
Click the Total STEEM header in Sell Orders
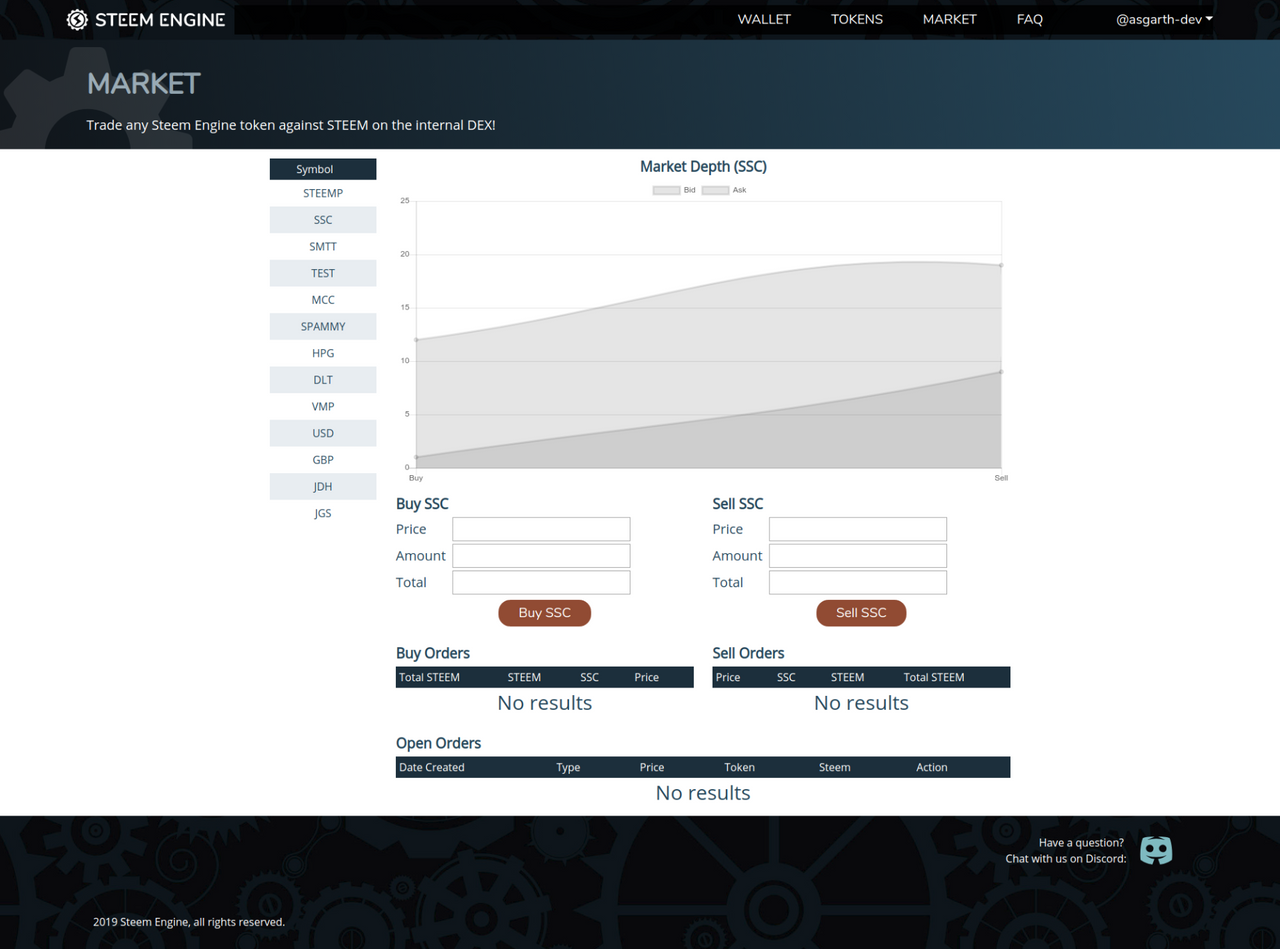point(934,677)
